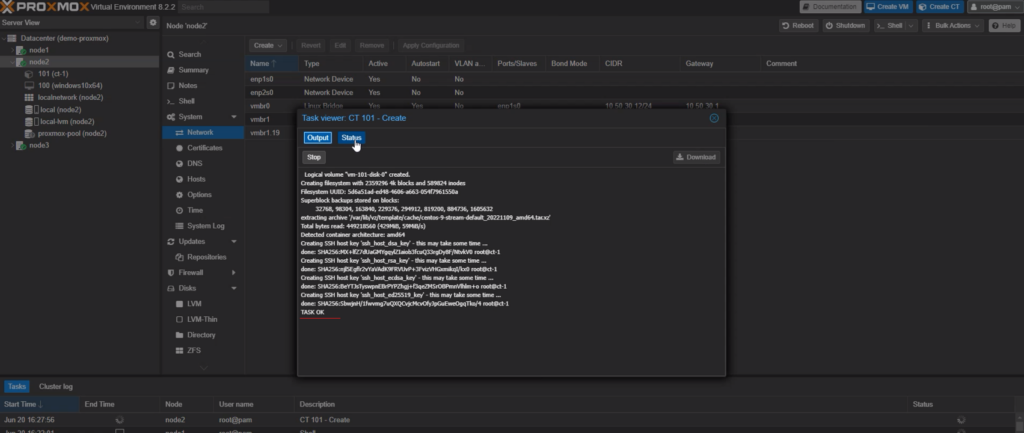Open the Bulk Actions dropdown
Screen dimensions: 1024x433
953,25
